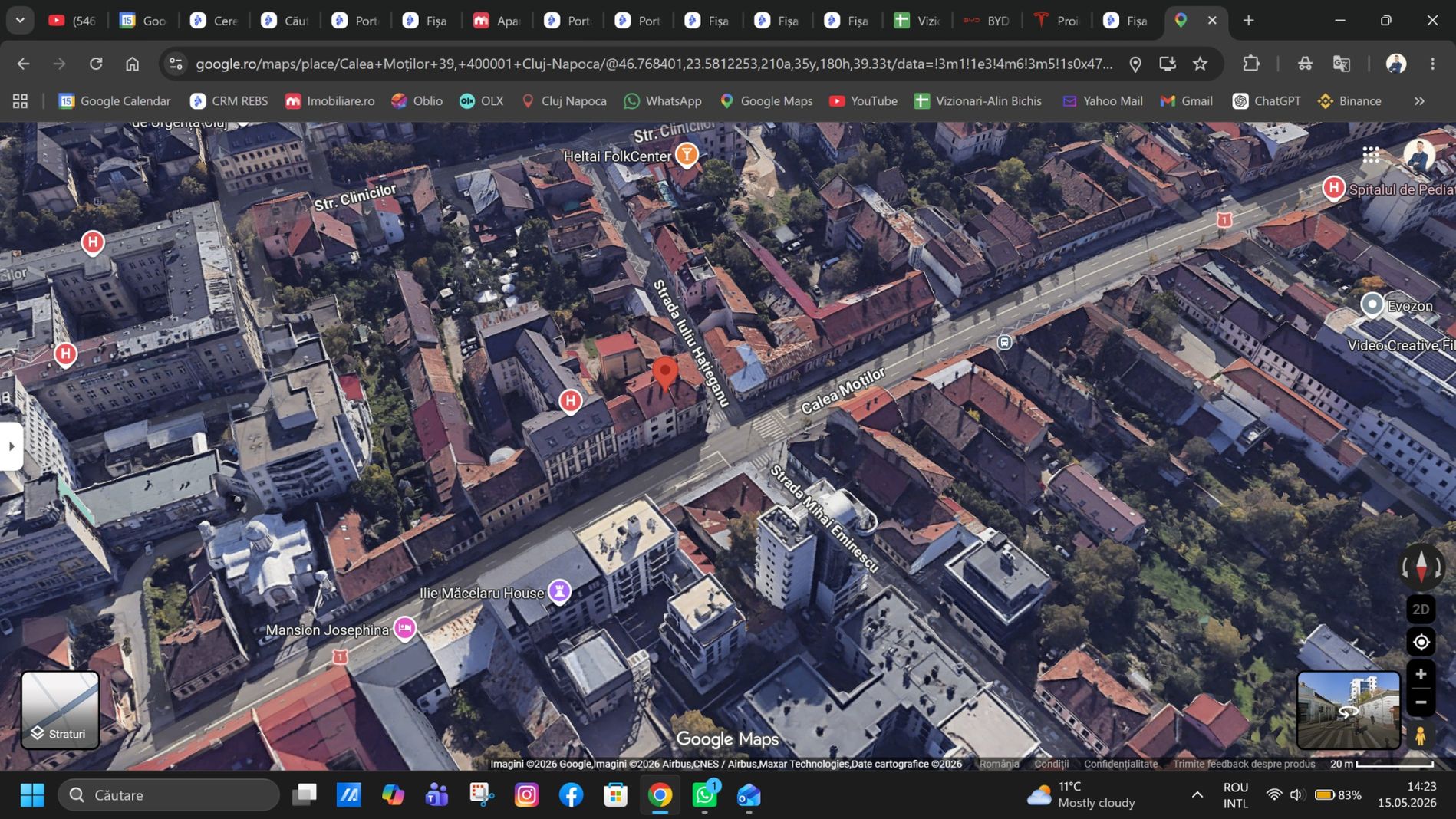Open the Imobiliare.ro bookmark
This screenshot has width=1456, height=819.
pyautogui.click(x=330, y=101)
